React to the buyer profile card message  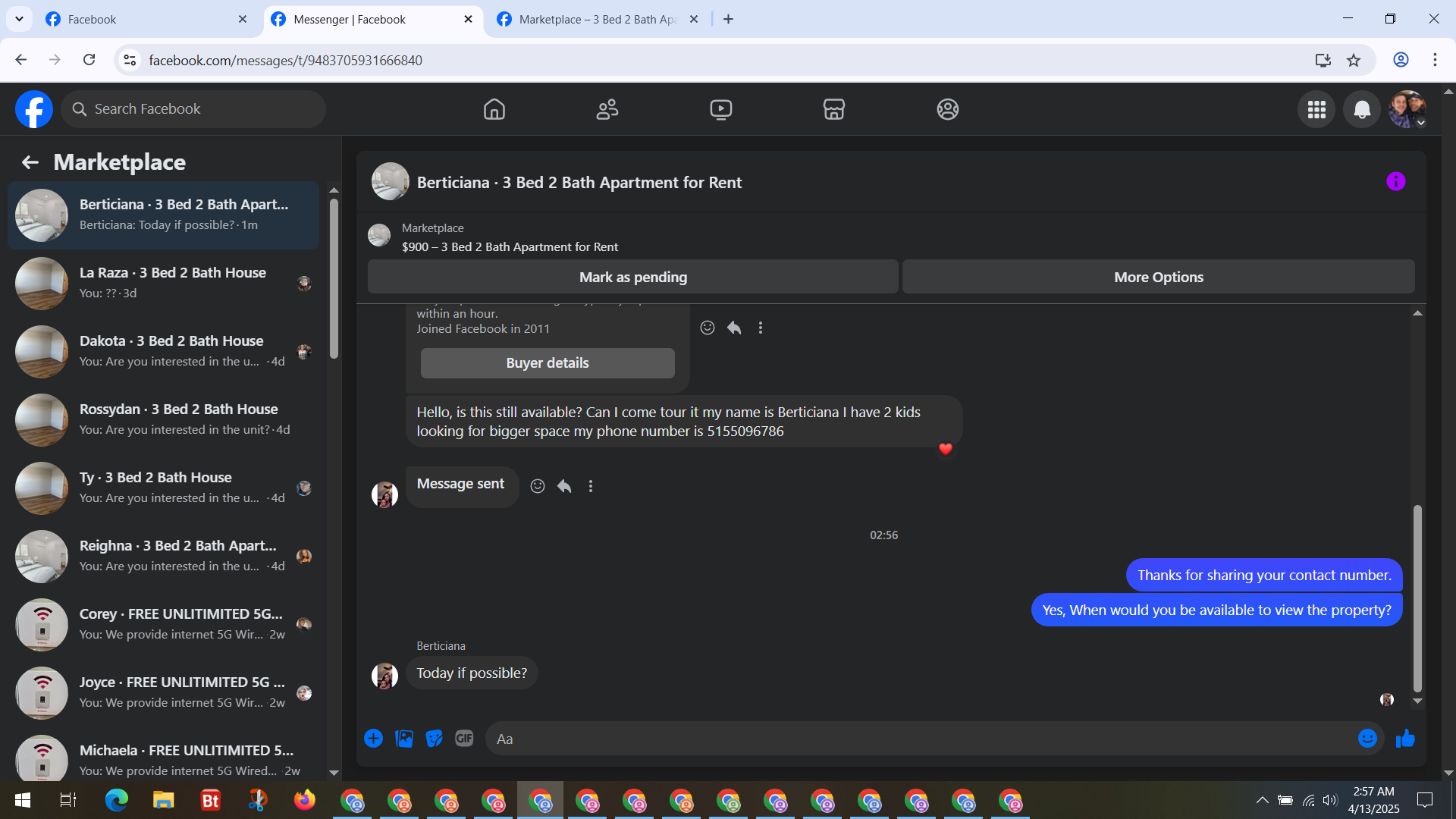tap(708, 328)
